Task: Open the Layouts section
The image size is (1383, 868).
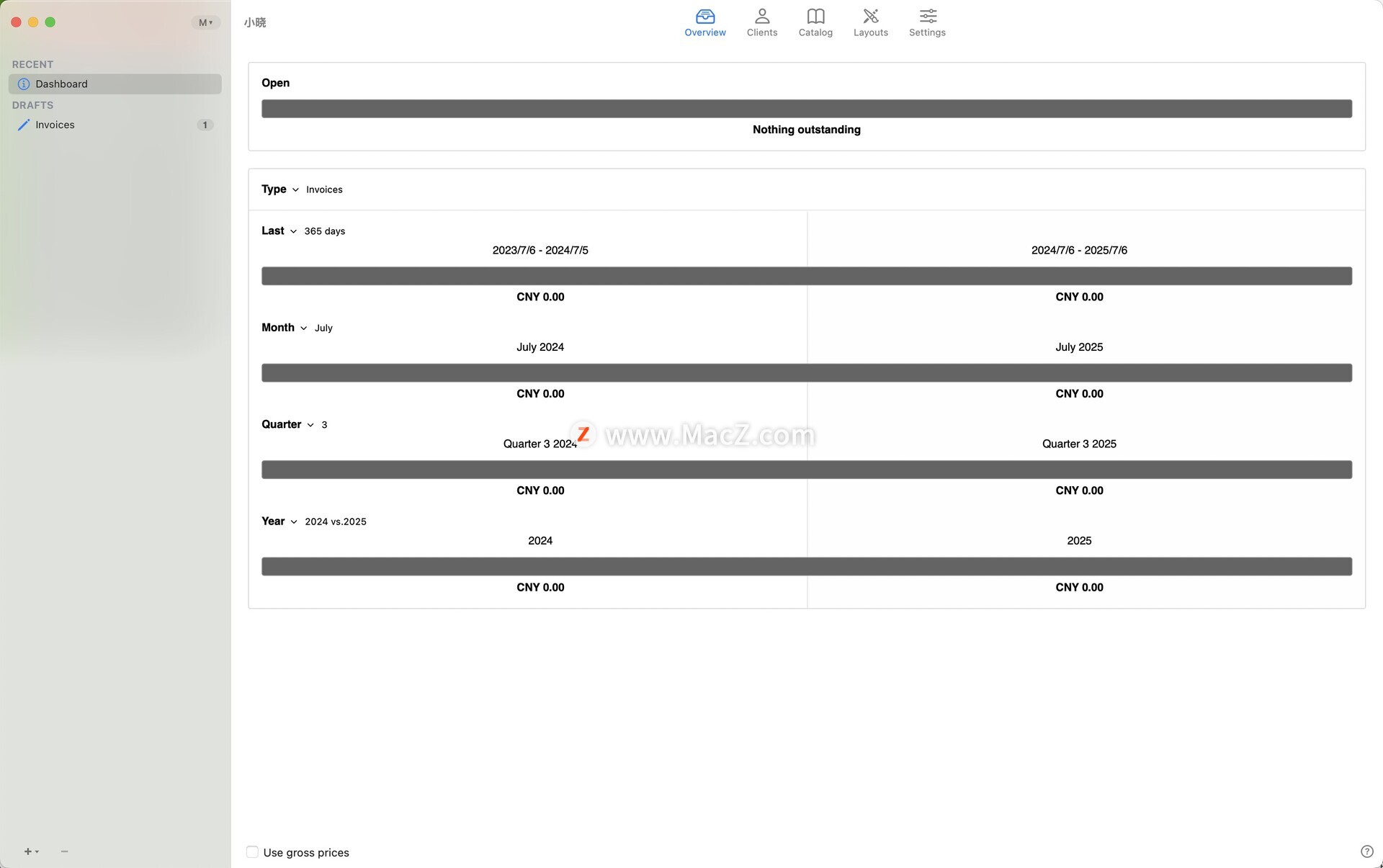Action: [870, 23]
